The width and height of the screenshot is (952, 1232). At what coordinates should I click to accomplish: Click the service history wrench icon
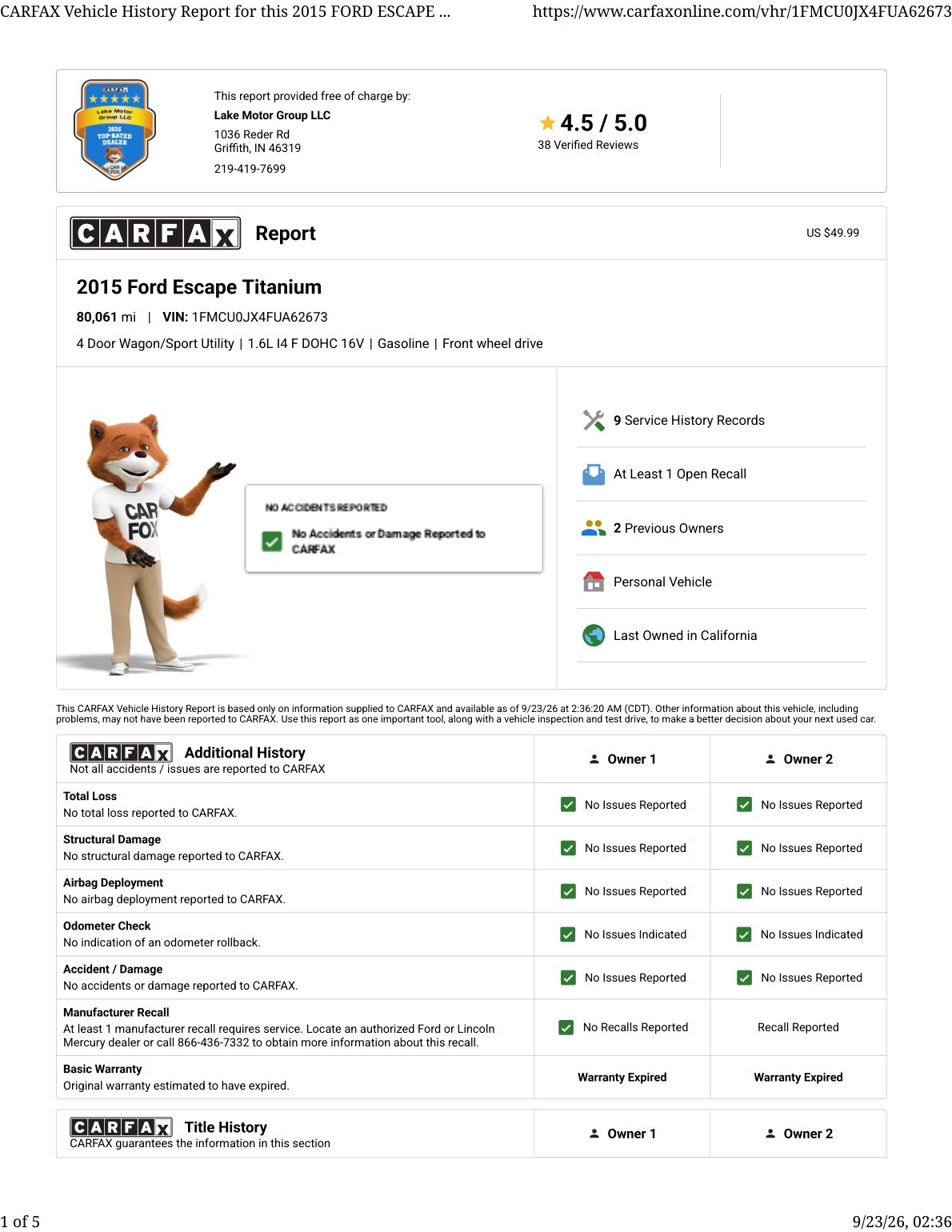coord(594,421)
